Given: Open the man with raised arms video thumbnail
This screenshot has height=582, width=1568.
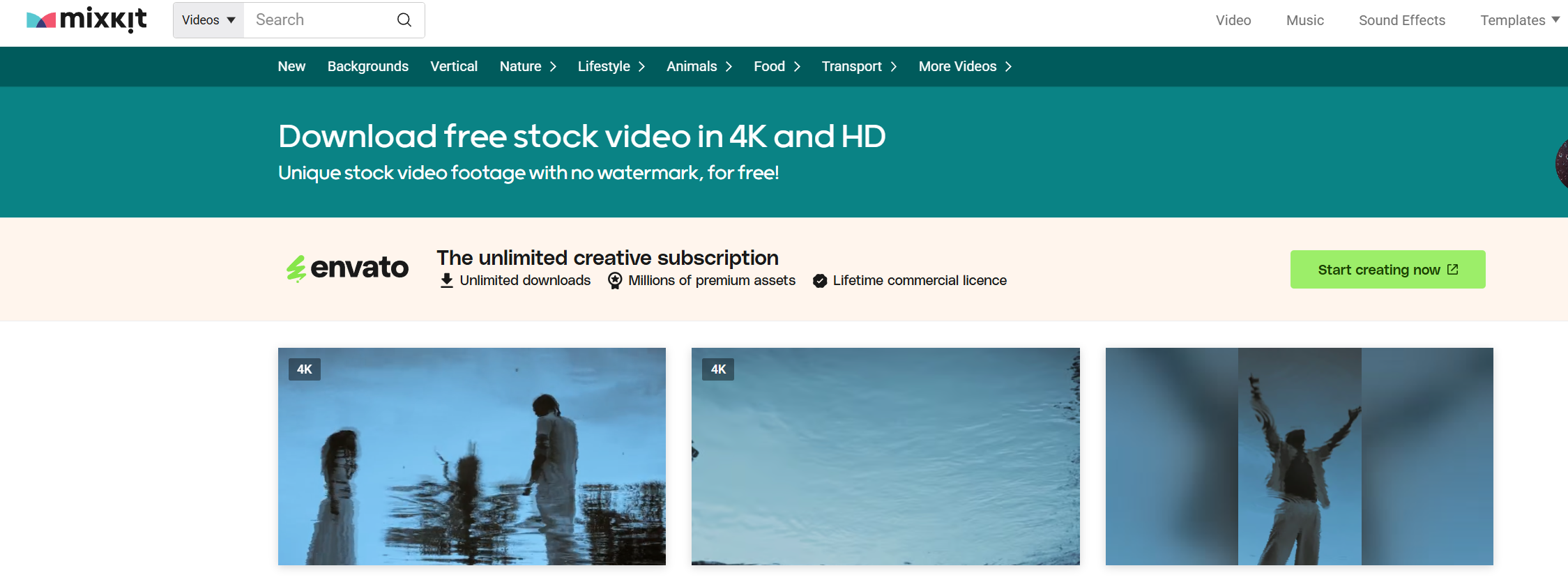Looking at the screenshot, I should 1299,457.
